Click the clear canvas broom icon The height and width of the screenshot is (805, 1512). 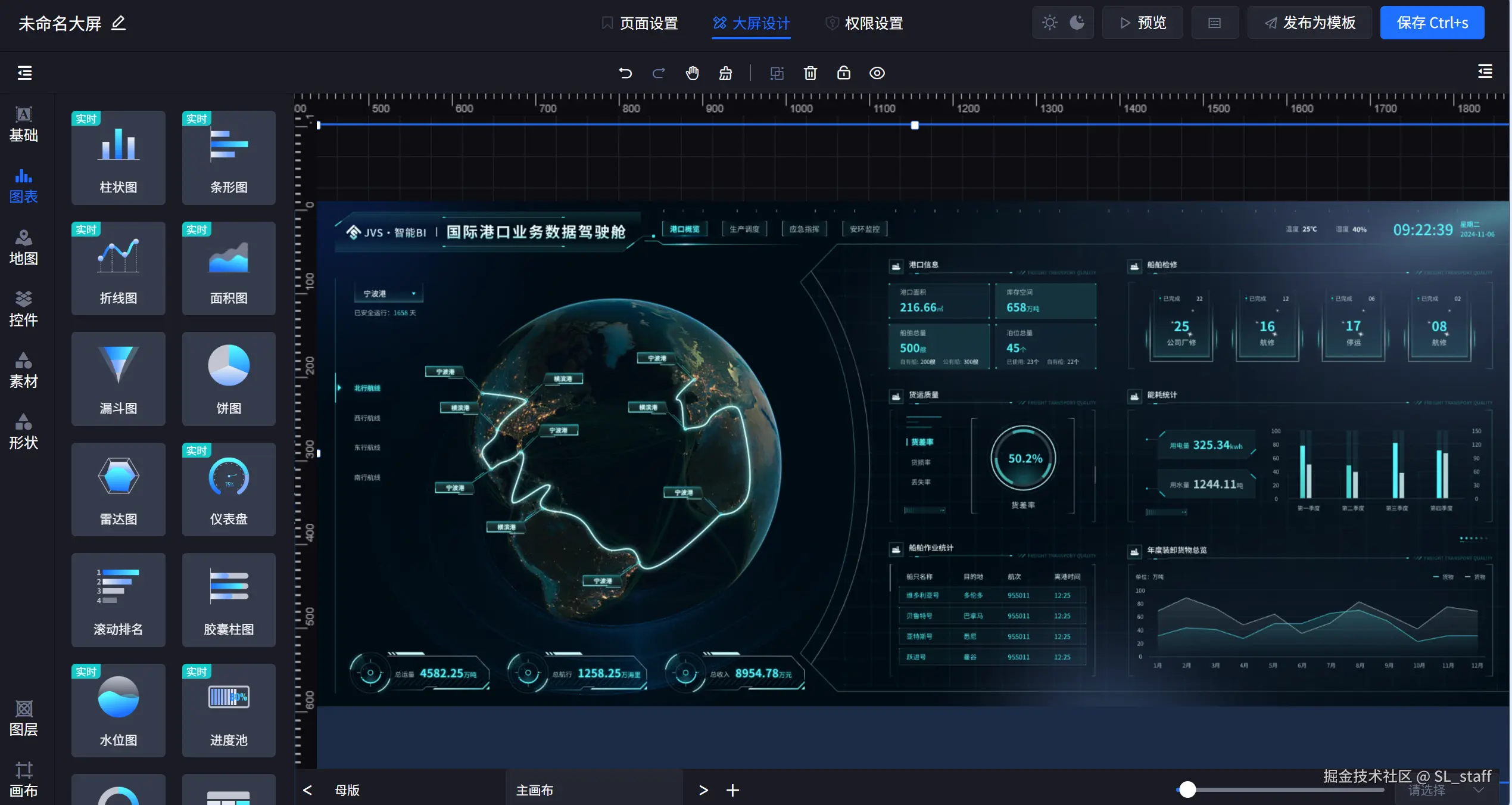pos(725,73)
